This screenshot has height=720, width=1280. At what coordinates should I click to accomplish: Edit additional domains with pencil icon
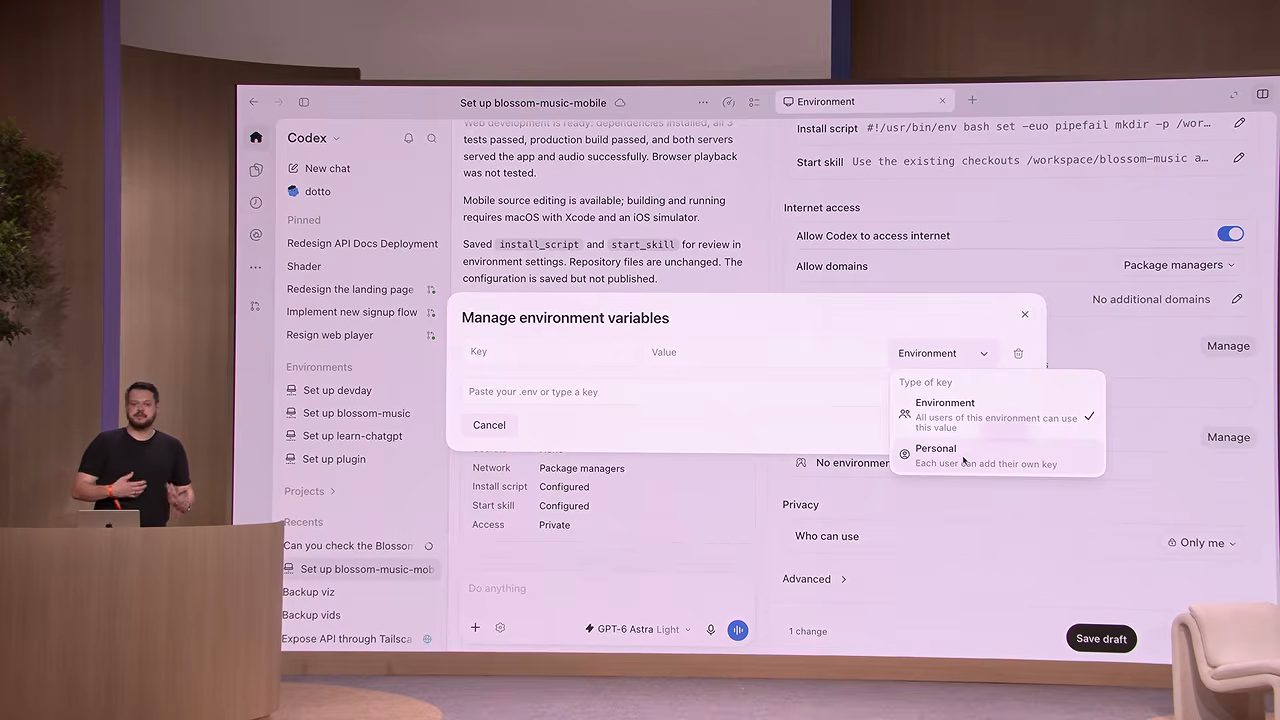tap(1237, 299)
